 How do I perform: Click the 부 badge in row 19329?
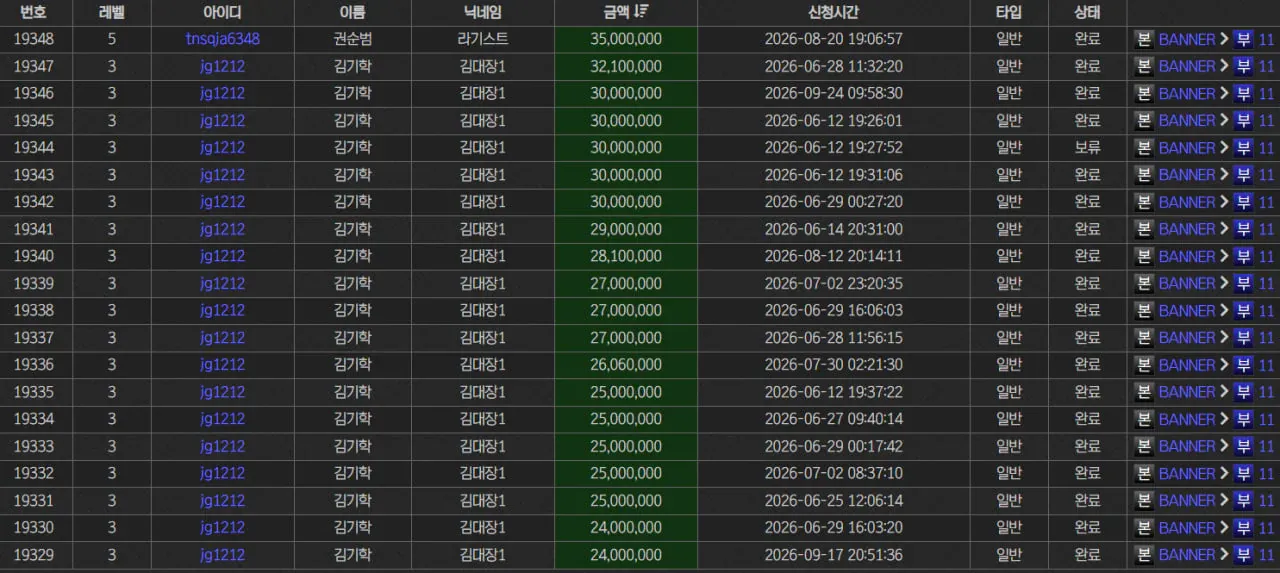point(1243,554)
